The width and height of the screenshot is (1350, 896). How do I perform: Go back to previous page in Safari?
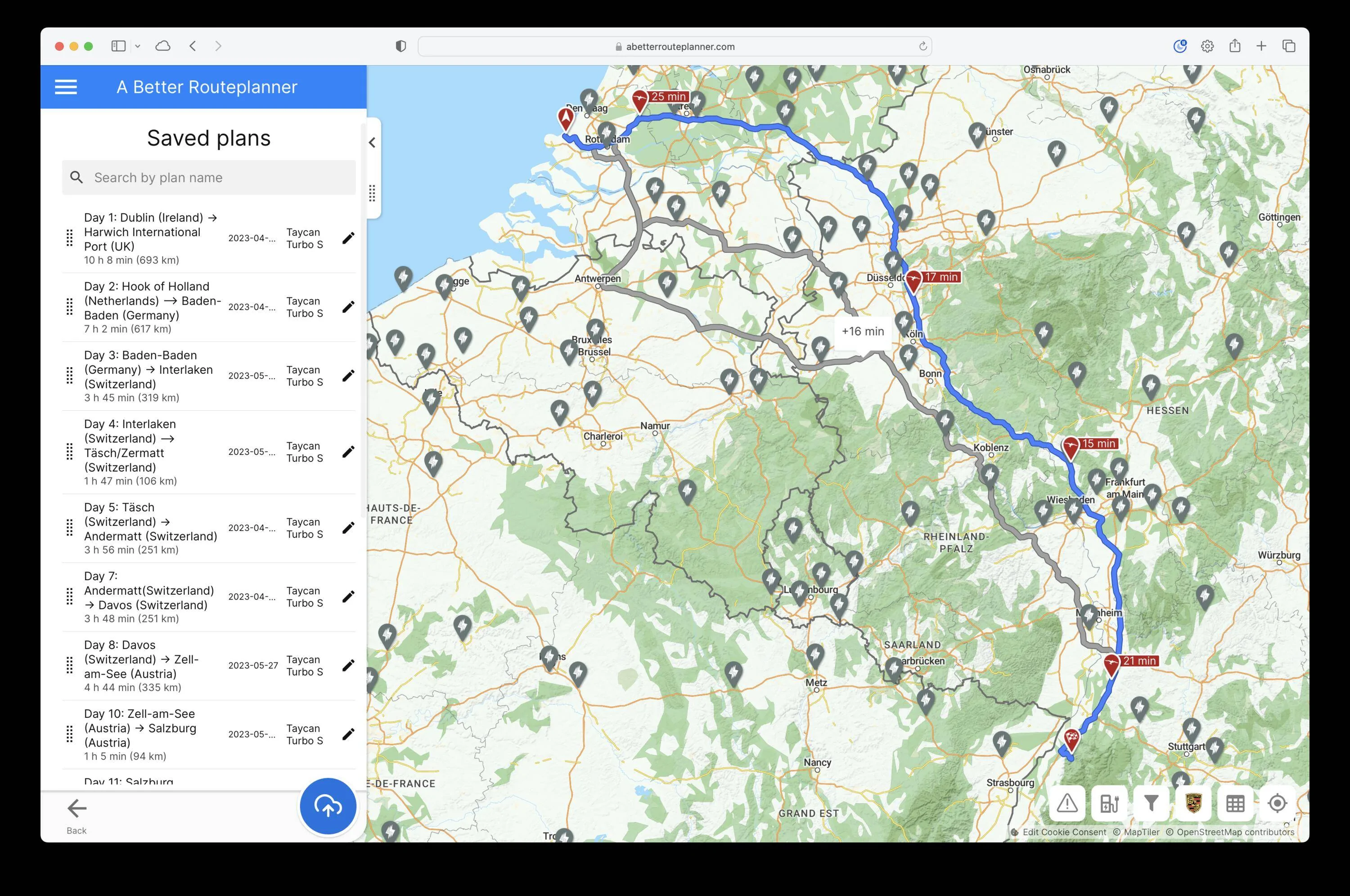(193, 46)
